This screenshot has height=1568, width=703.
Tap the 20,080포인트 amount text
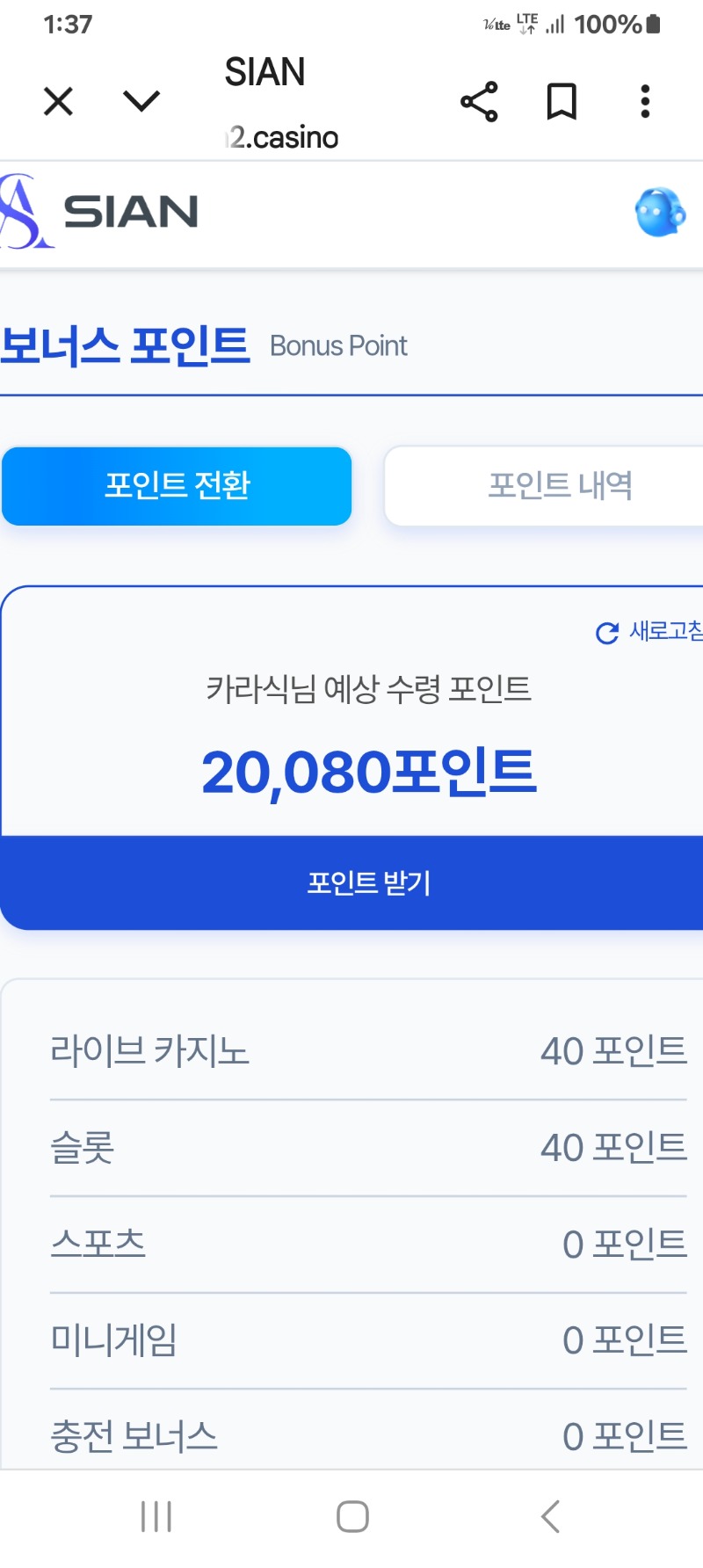click(369, 773)
